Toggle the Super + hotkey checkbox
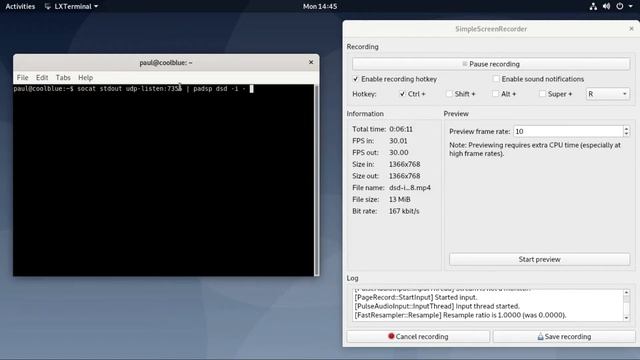Viewport: 640px width, 360px height. coord(542,94)
